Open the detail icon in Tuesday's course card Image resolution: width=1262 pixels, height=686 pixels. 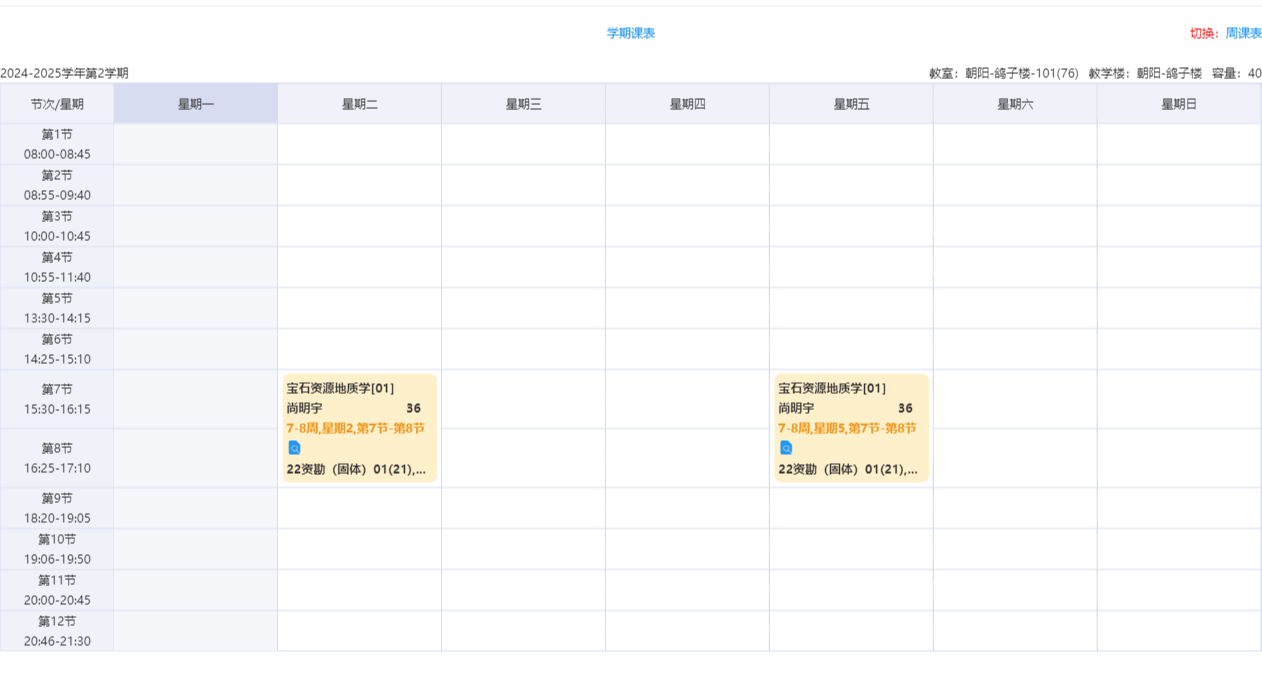[x=294, y=448]
